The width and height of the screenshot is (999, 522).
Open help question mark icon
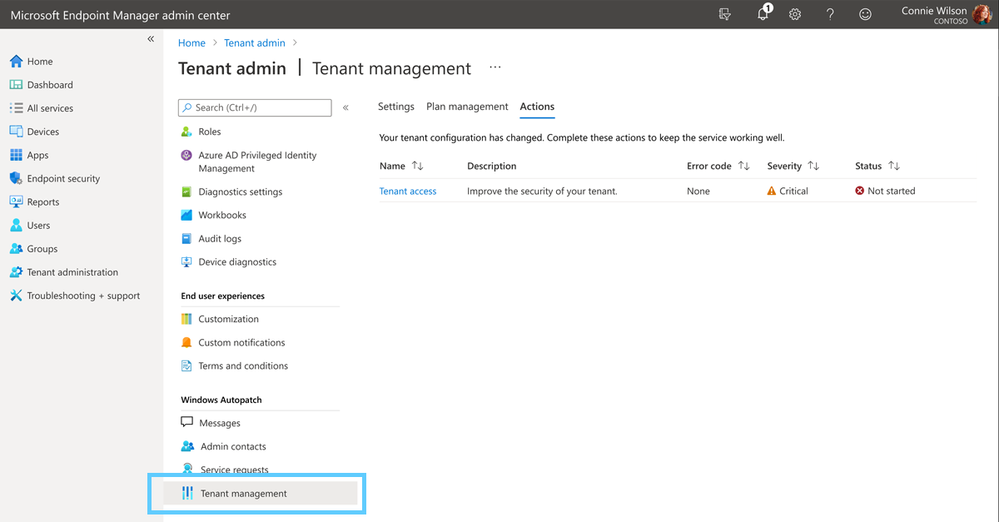(830, 14)
